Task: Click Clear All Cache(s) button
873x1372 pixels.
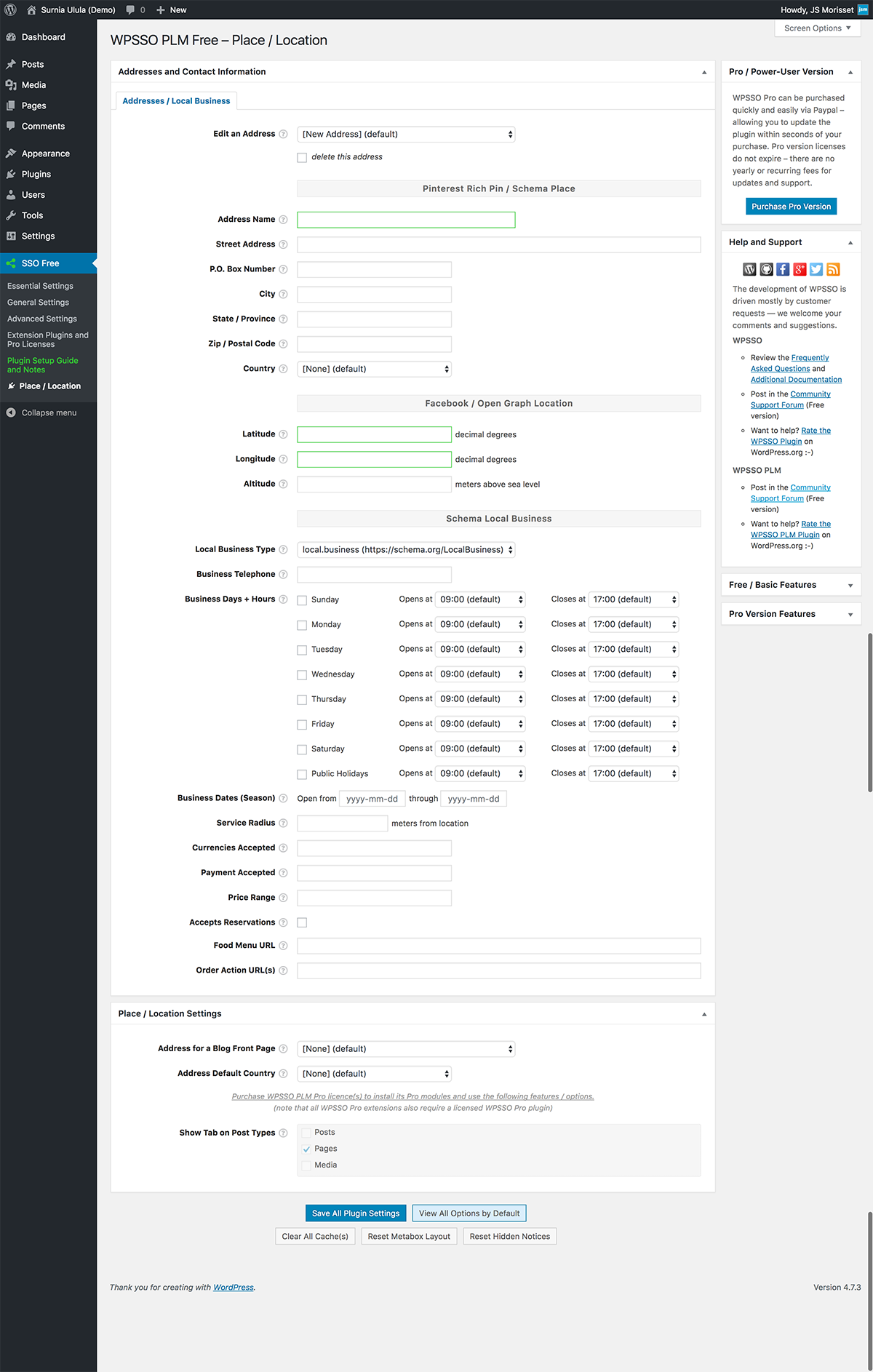Action: coord(315,1237)
